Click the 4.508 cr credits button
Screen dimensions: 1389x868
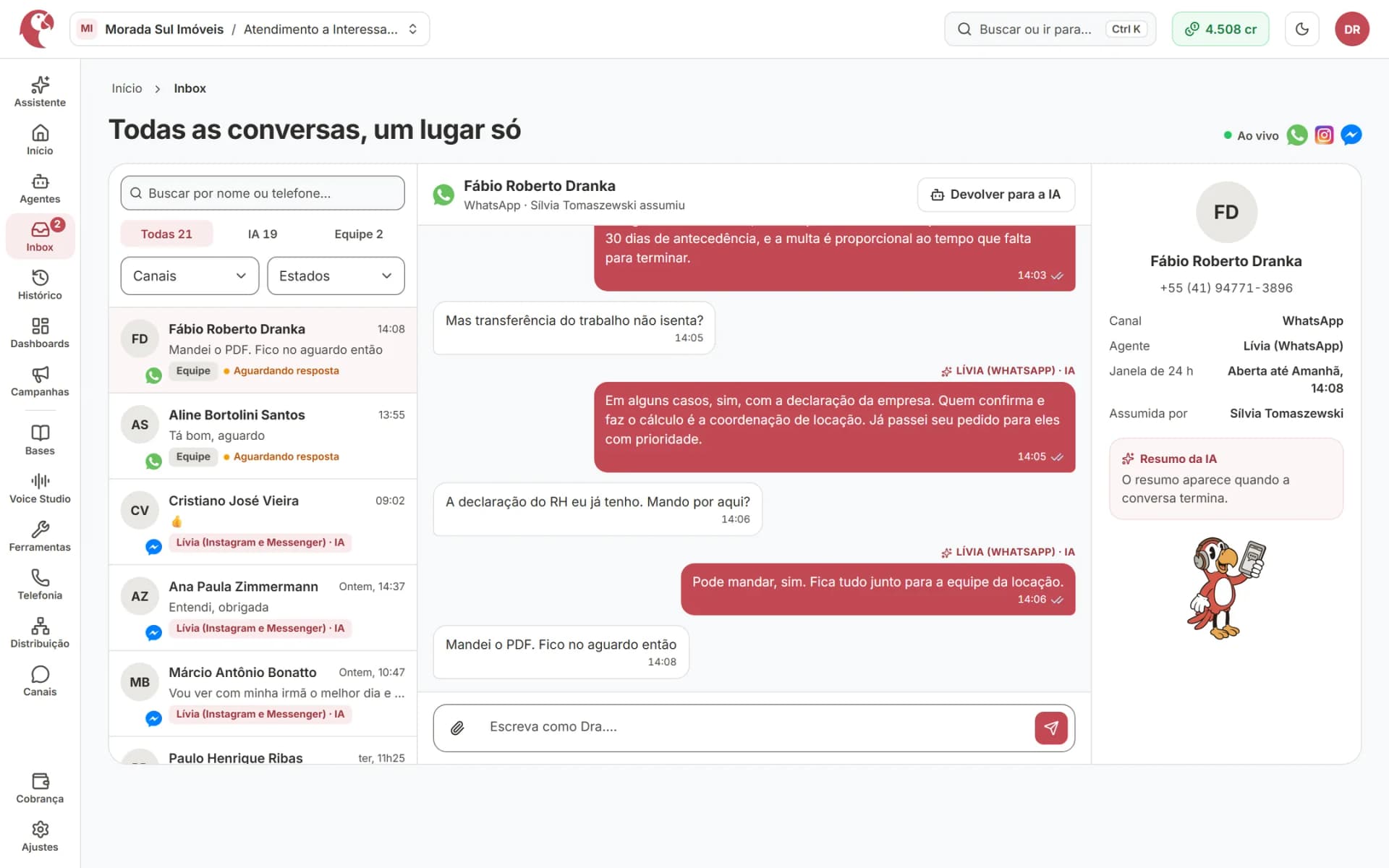click(1220, 29)
